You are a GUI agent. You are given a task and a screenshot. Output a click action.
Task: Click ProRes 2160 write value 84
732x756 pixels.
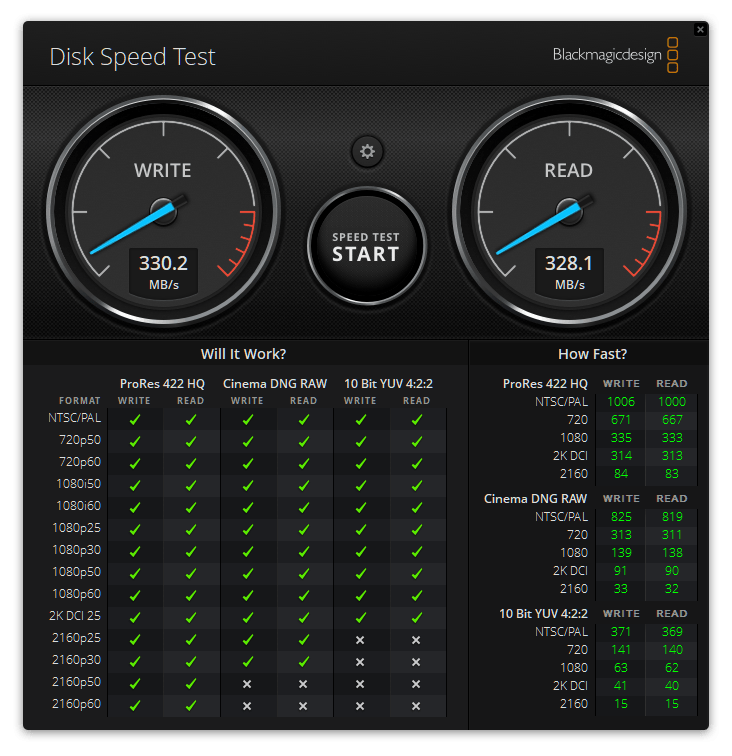coord(621,474)
